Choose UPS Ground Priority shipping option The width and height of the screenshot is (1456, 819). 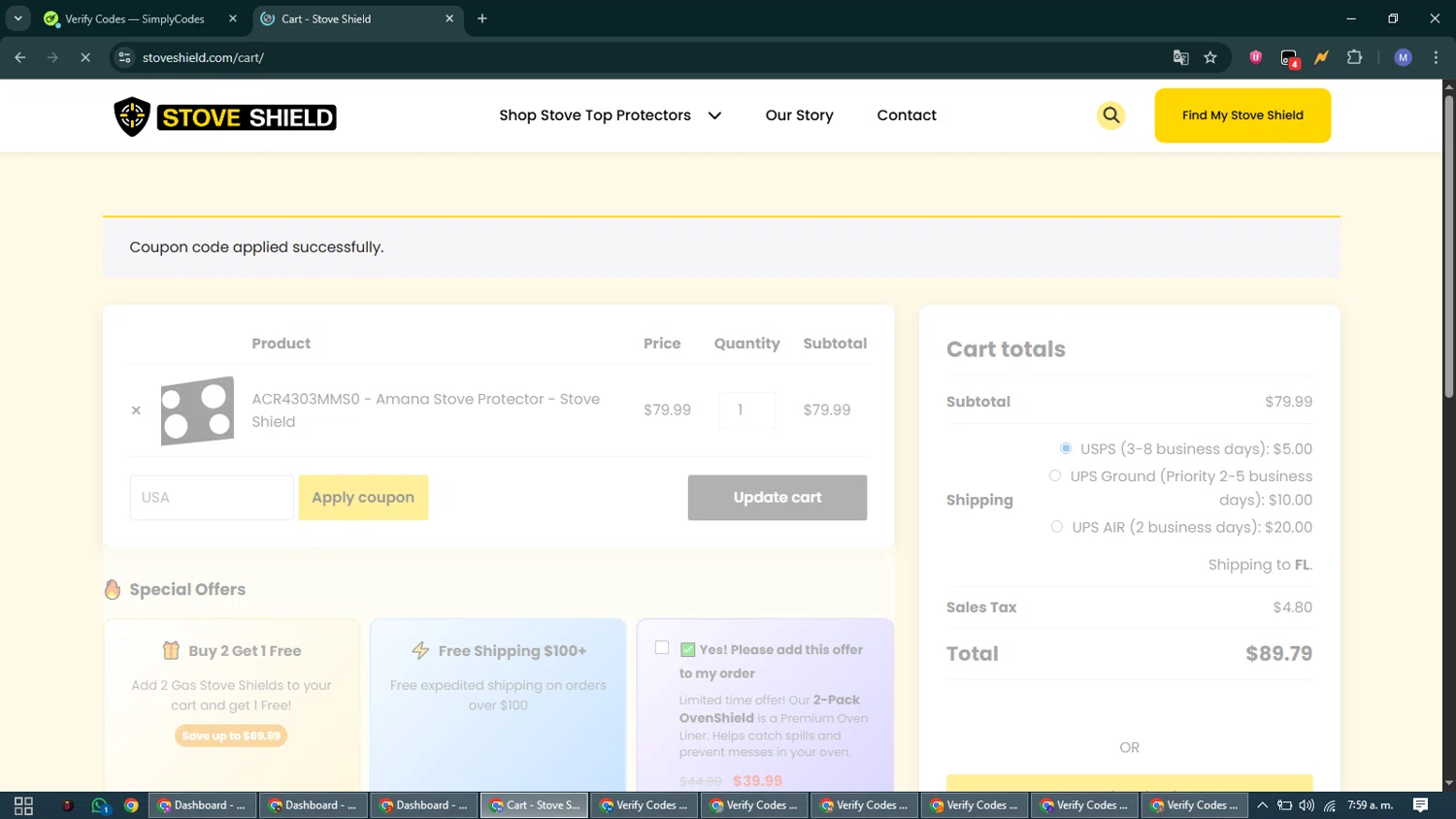1055,475
